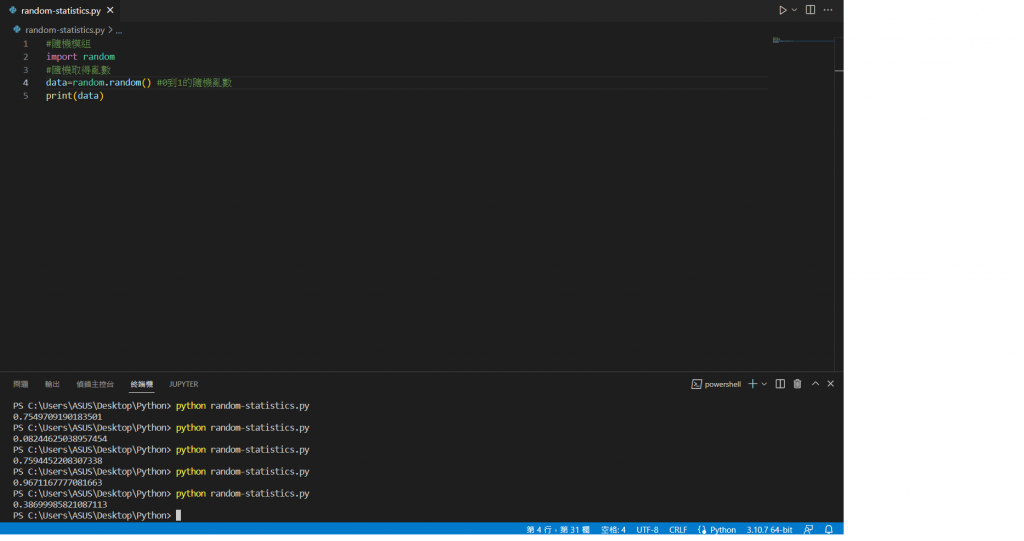
Task: Open the editor more actions menu
Action: point(828,10)
